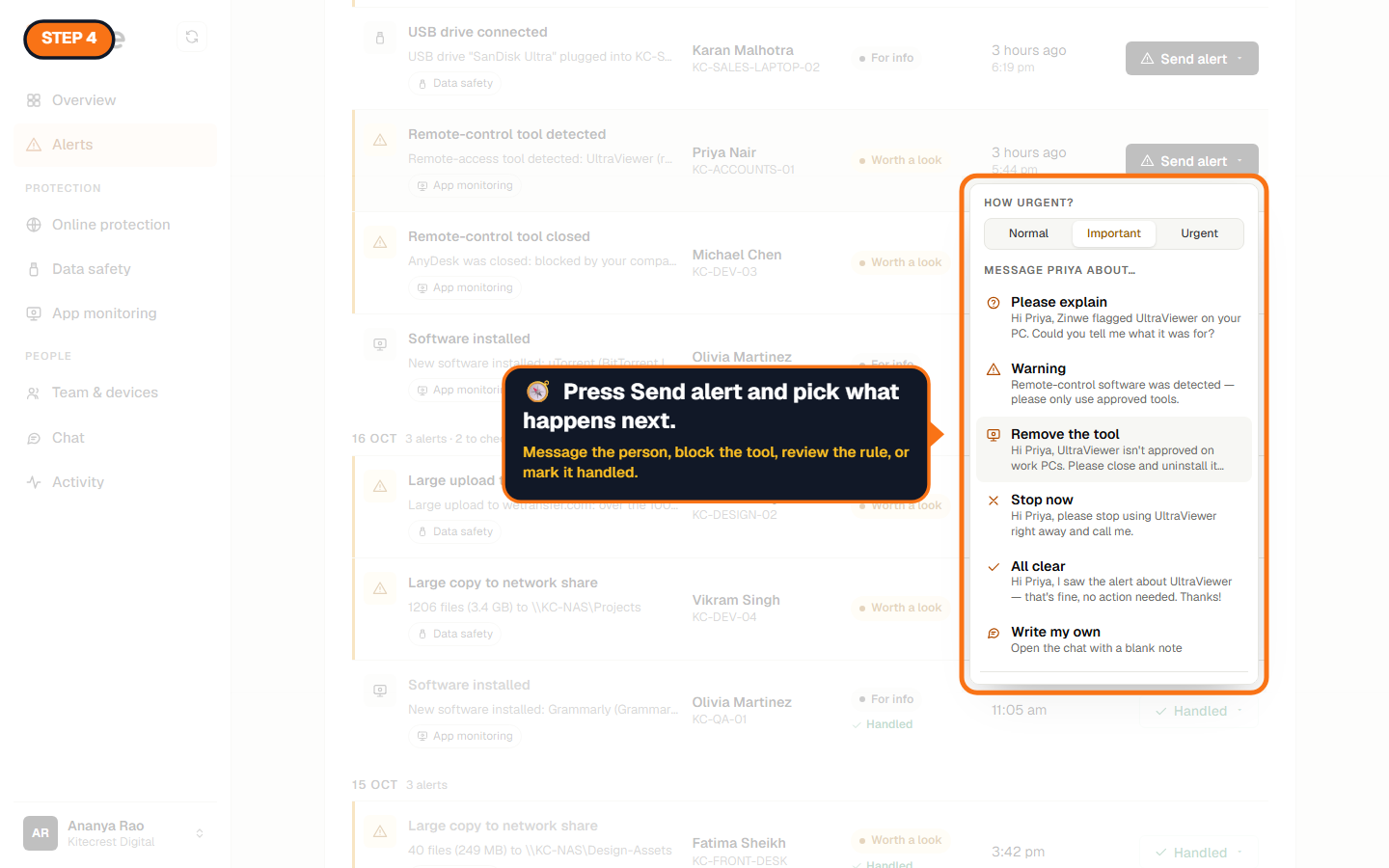Set urgency to Normal
Image resolution: width=1389 pixels, height=868 pixels.
(x=1028, y=233)
